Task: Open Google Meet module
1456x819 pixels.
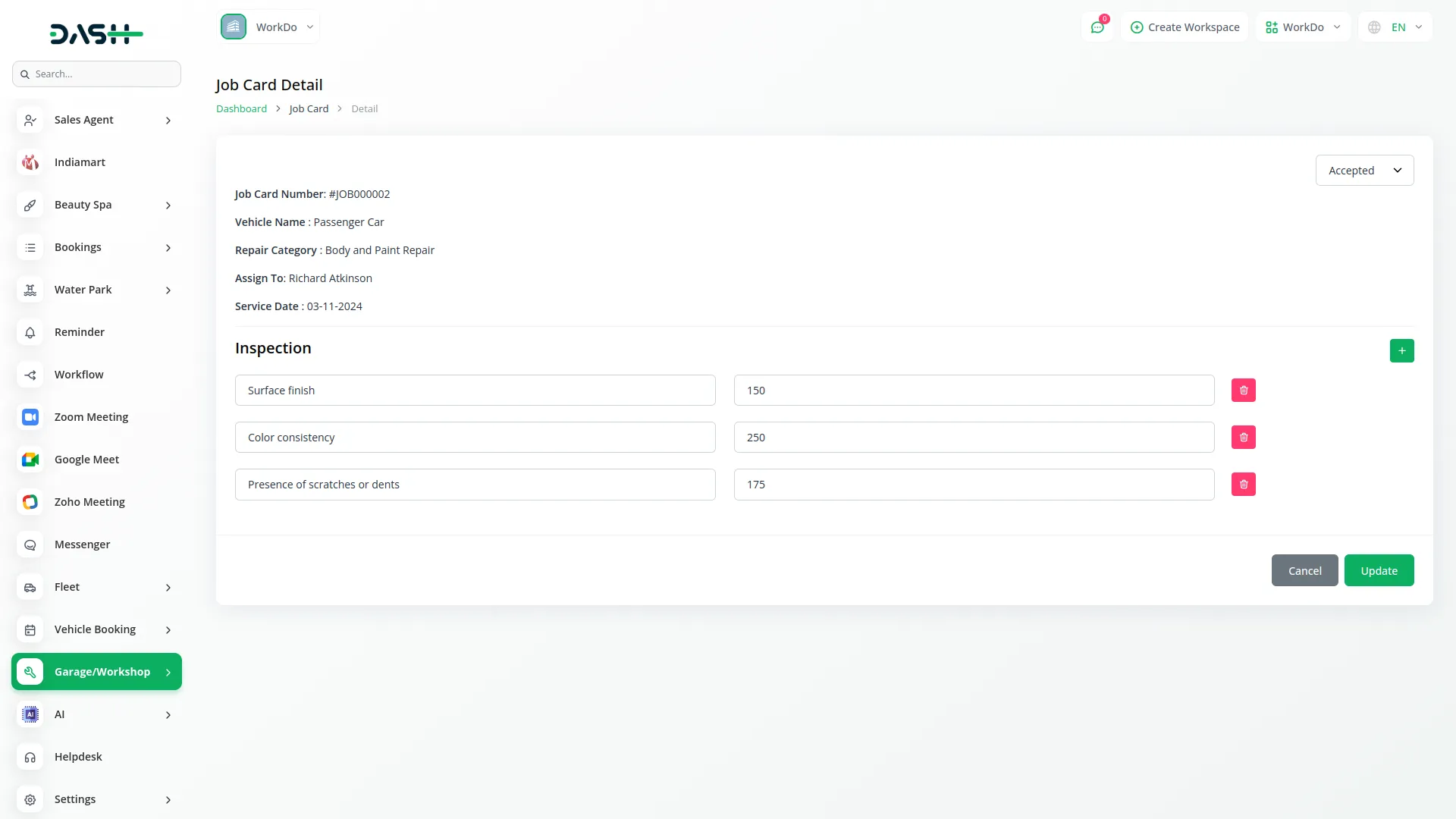Action: 86,460
